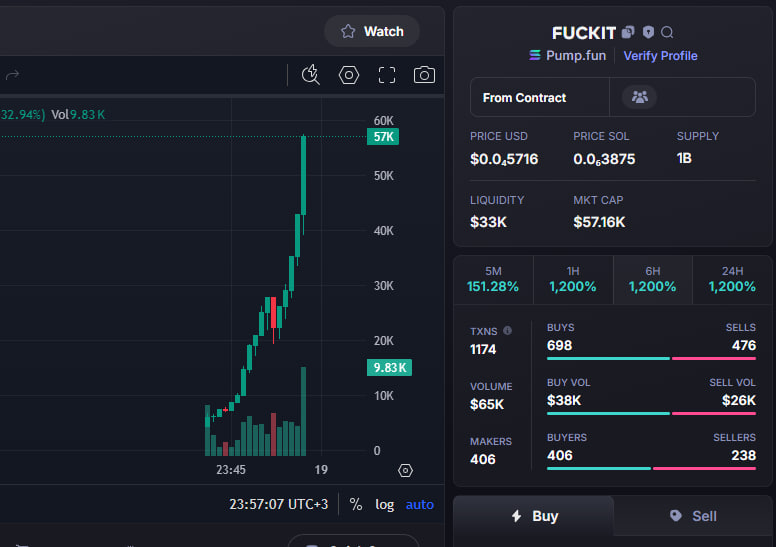Open Pump.fun link
Image resolution: width=776 pixels, height=547 pixels.
pyautogui.click(x=576, y=55)
